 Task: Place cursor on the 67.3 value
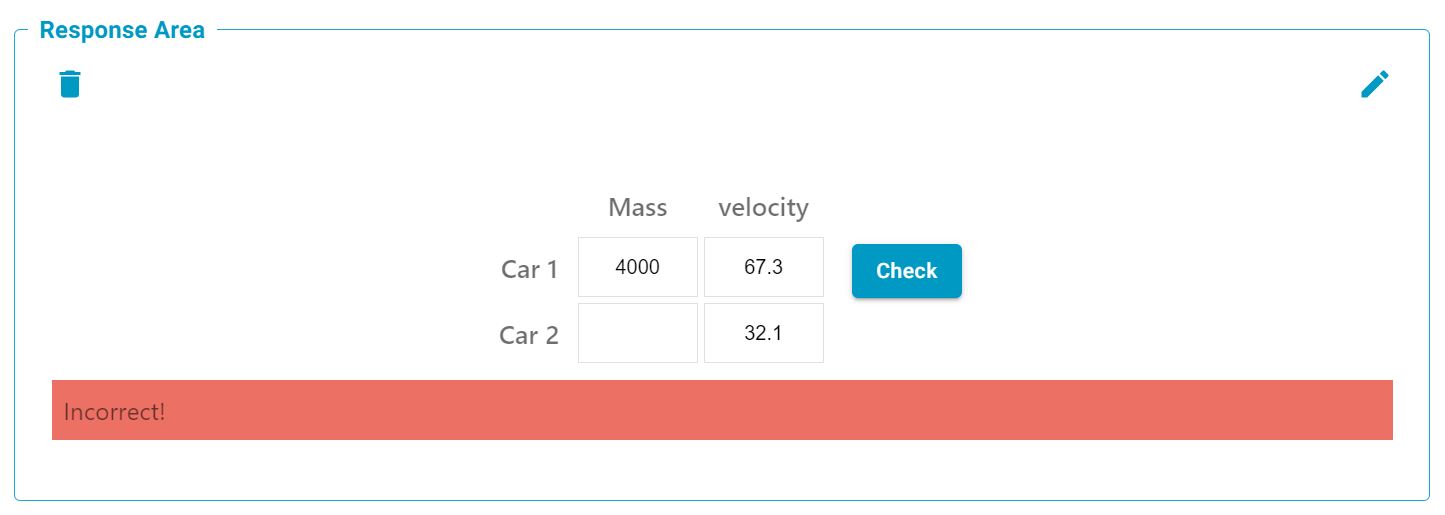(x=764, y=267)
